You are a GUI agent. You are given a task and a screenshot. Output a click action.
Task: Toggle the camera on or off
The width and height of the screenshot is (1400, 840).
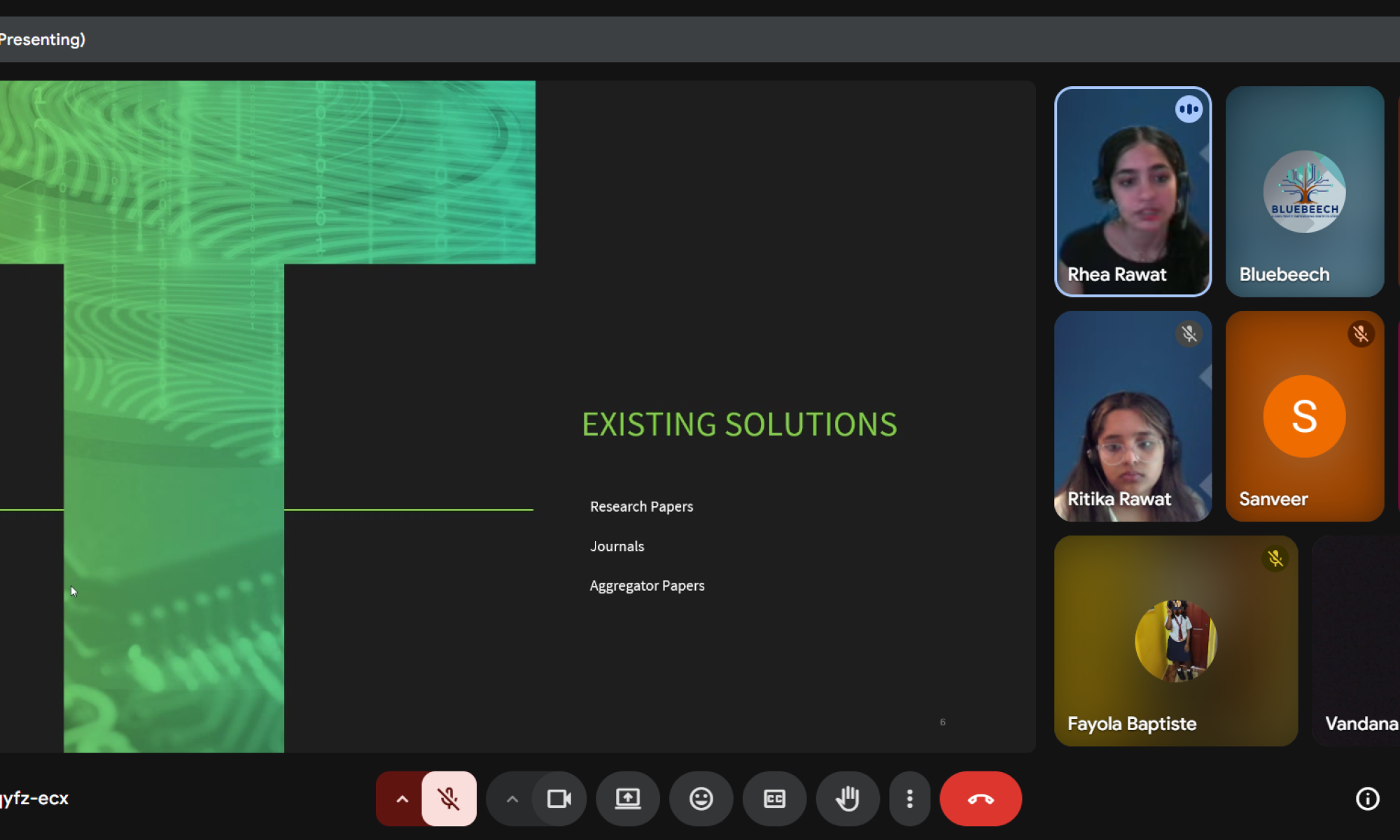[x=559, y=799]
